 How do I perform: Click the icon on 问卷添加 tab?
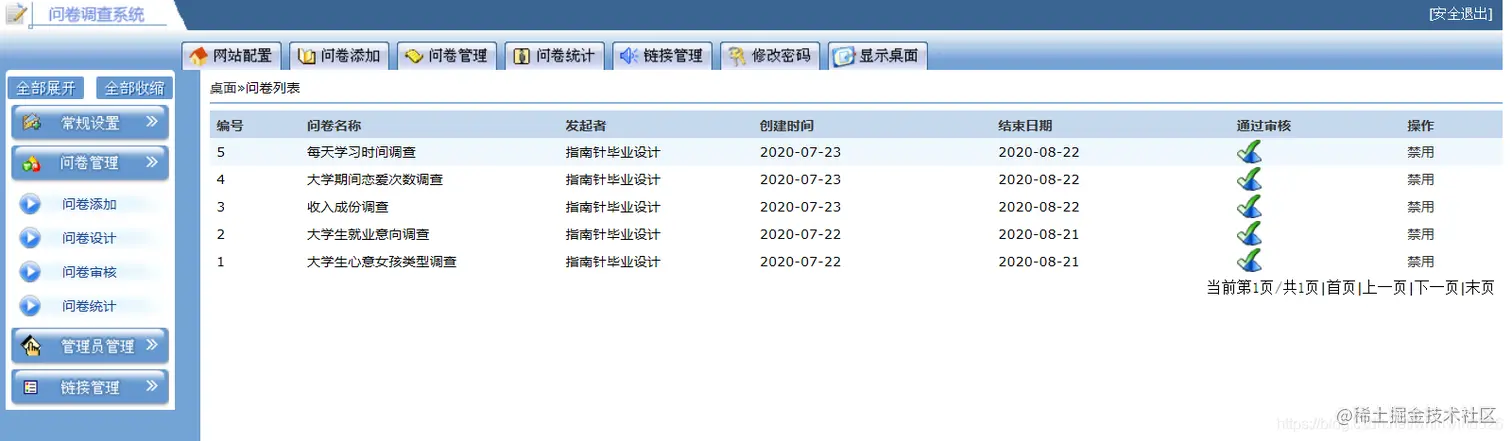[x=307, y=56]
